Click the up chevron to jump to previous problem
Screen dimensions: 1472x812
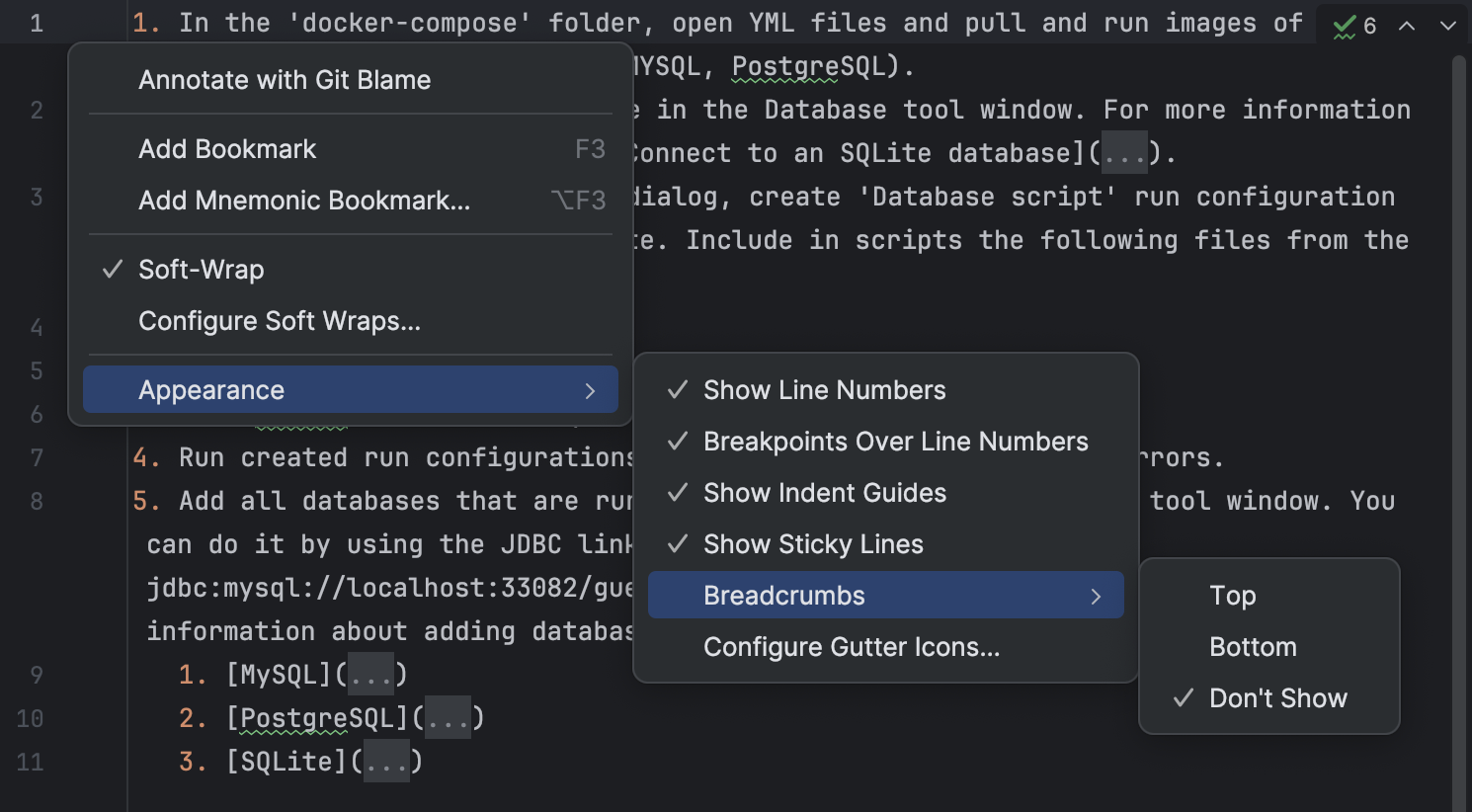coord(1407,26)
